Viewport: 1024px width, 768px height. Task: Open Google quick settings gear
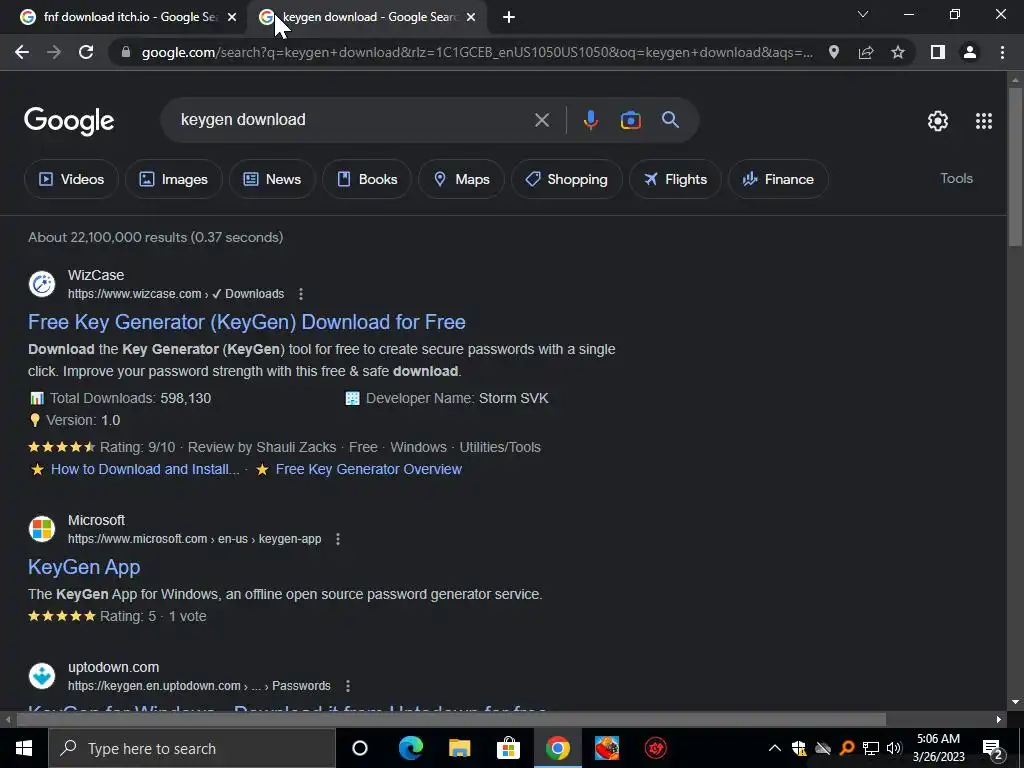tap(938, 121)
